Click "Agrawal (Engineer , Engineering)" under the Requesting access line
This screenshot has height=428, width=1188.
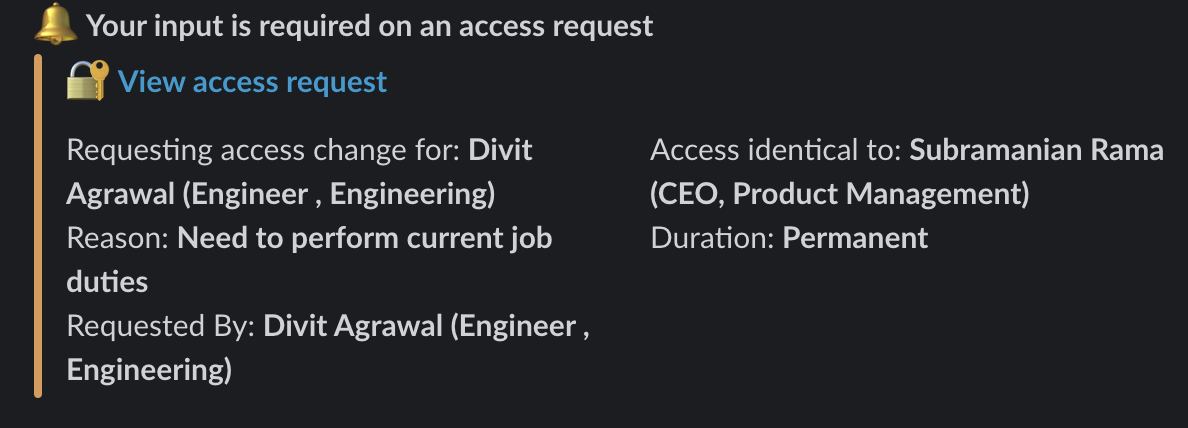280,194
